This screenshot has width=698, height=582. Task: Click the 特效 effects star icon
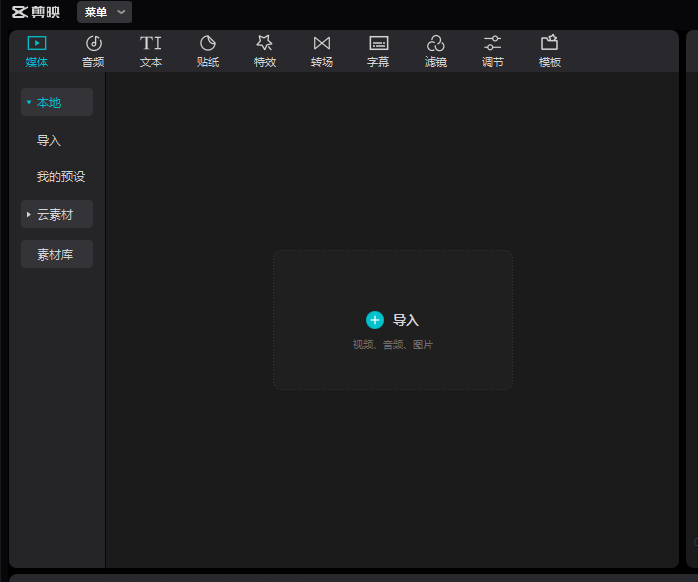pyautogui.click(x=264, y=43)
